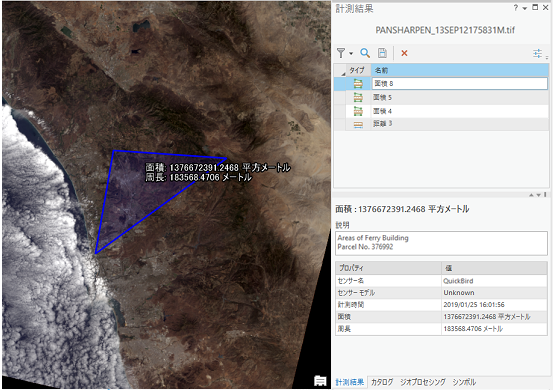Switch to the シンボル tab
This screenshot has height=390, width=553.
[x=464, y=382]
